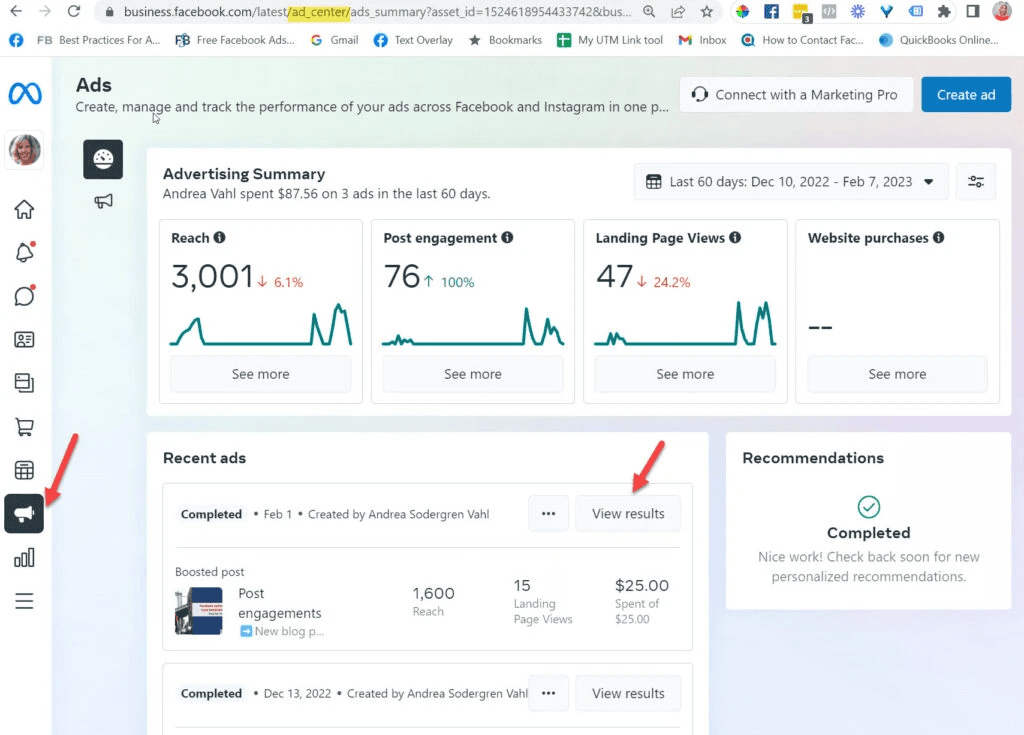The height and width of the screenshot is (735, 1024).
Task: Click the Create ad button
Action: coord(966,95)
